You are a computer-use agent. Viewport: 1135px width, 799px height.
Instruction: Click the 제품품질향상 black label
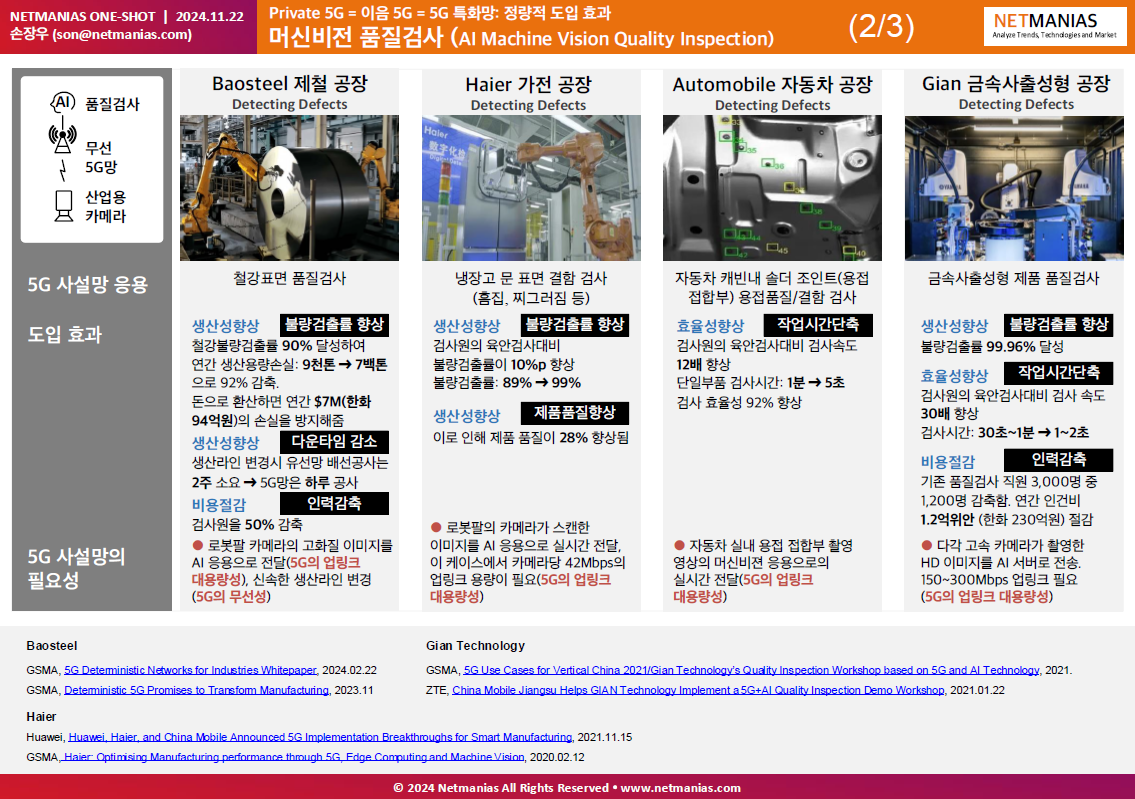click(x=575, y=413)
